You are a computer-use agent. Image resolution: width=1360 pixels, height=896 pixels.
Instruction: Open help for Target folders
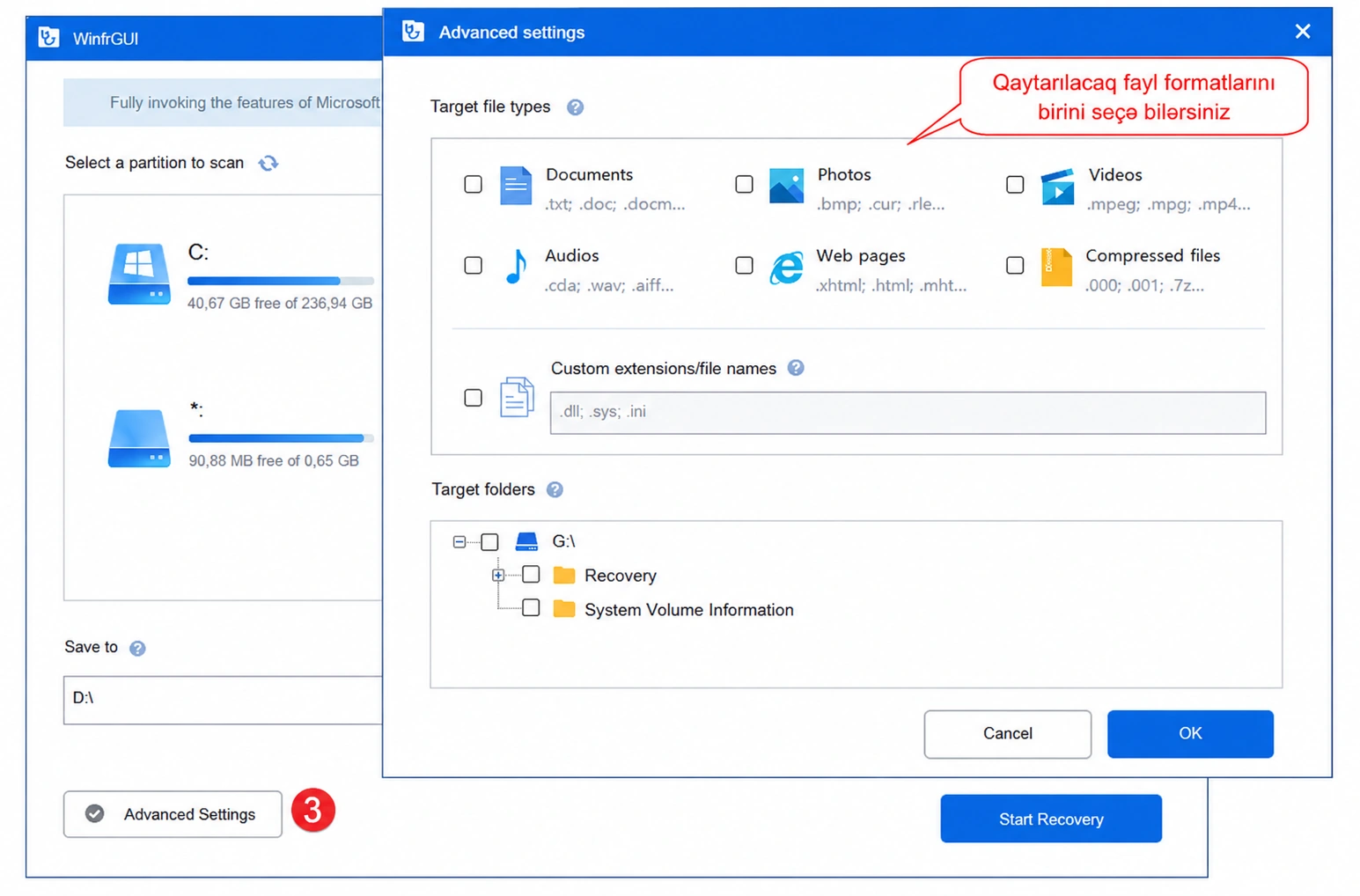pos(555,489)
